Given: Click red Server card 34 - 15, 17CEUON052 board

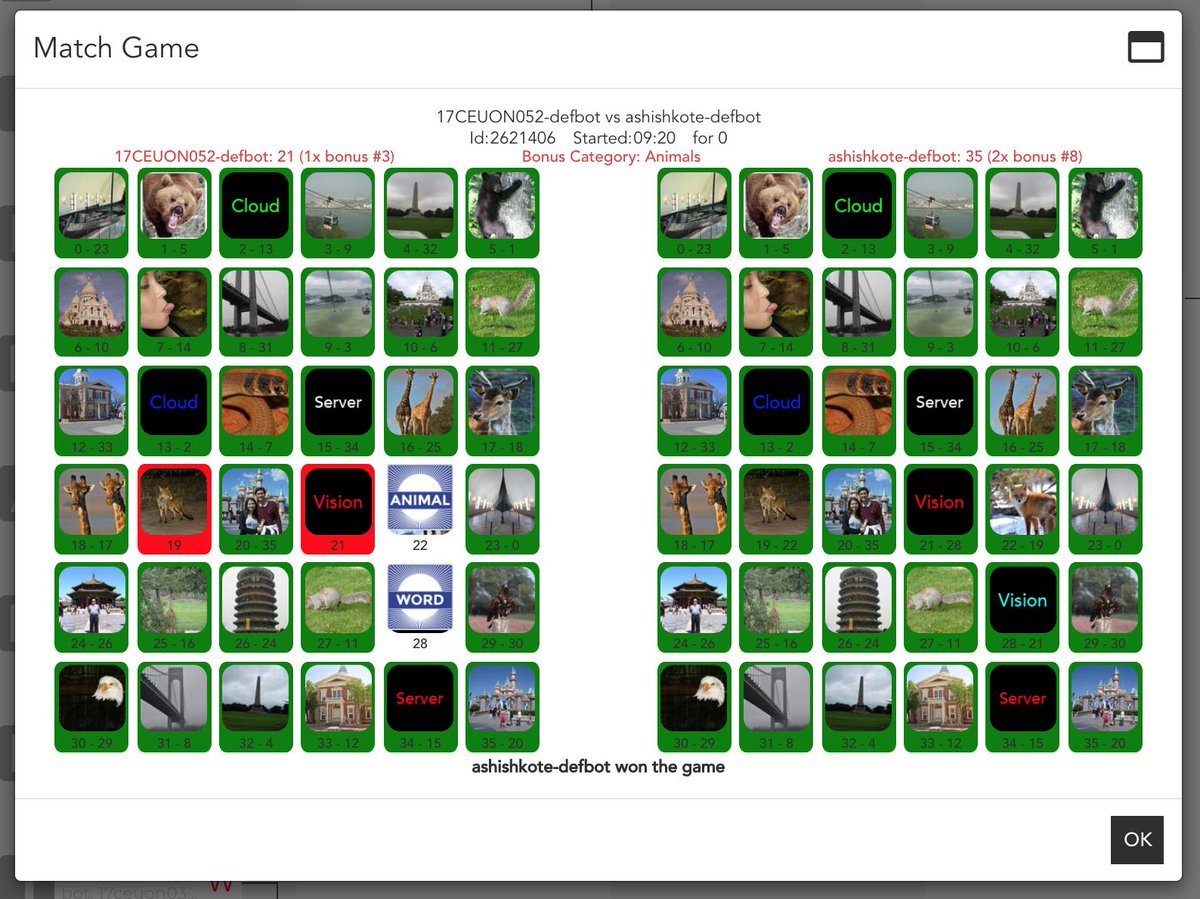Looking at the screenshot, I should 420,706.
